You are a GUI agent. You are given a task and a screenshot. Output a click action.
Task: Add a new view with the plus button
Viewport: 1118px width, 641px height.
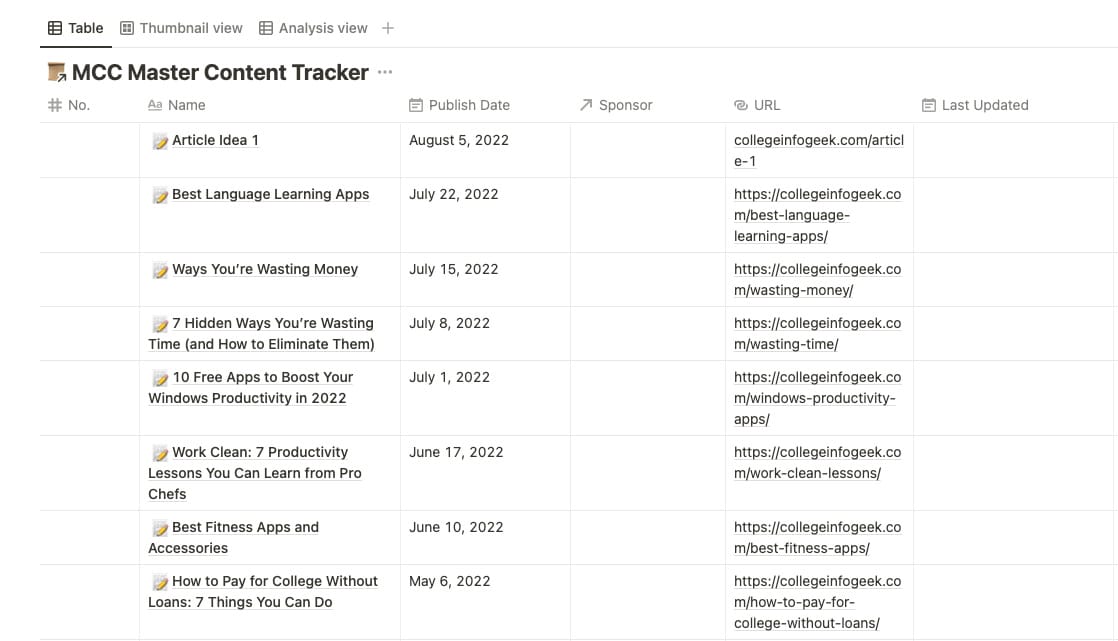point(388,27)
